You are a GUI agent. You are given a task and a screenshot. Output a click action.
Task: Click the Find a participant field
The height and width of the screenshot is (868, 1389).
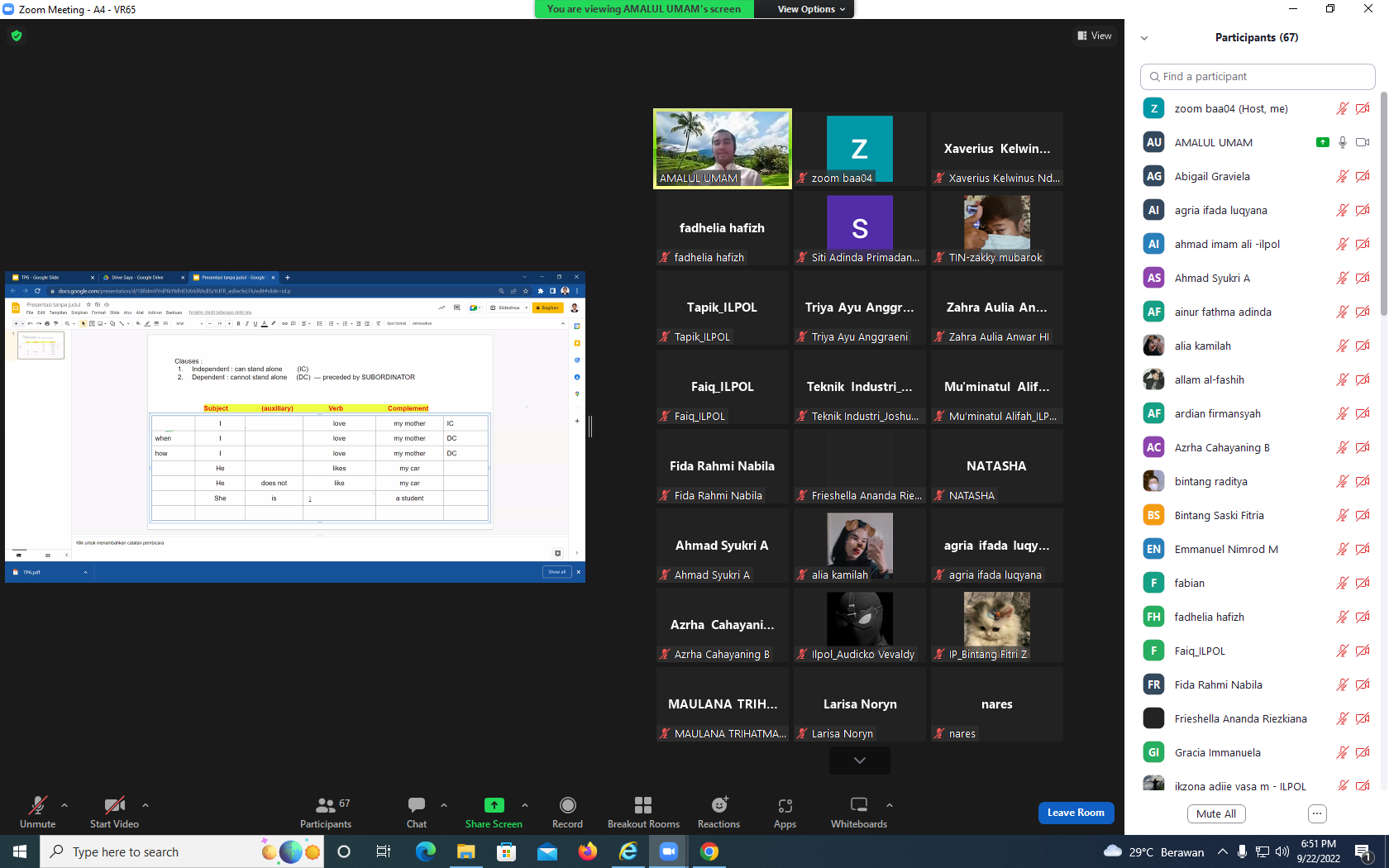1258,76
